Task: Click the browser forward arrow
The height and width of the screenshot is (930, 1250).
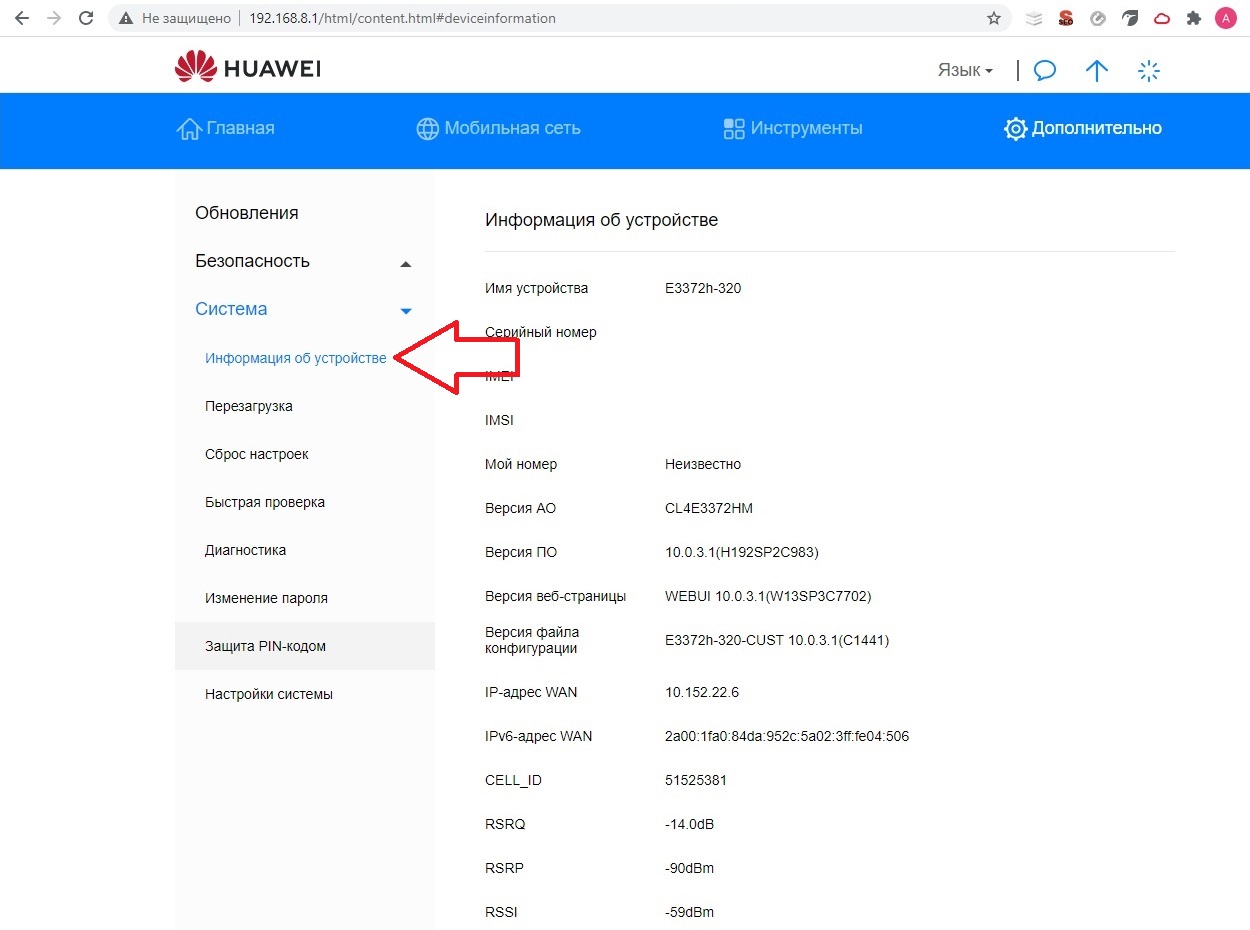Action: coord(54,18)
